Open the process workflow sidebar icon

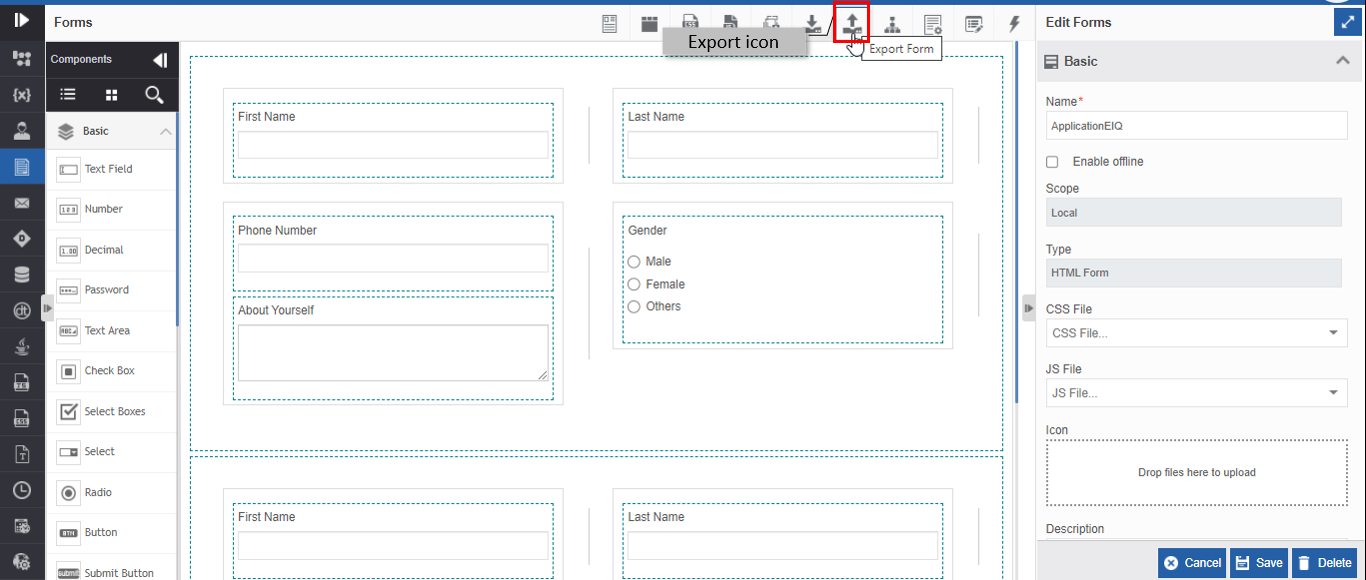[22, 58]
